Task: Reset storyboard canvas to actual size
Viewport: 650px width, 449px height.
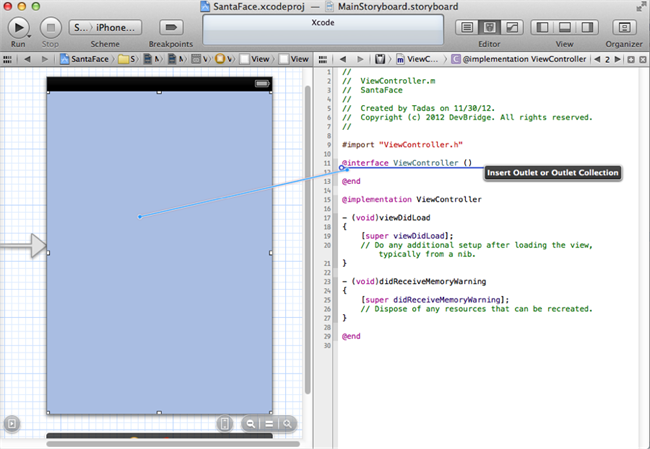Action: tap(269, 424)
